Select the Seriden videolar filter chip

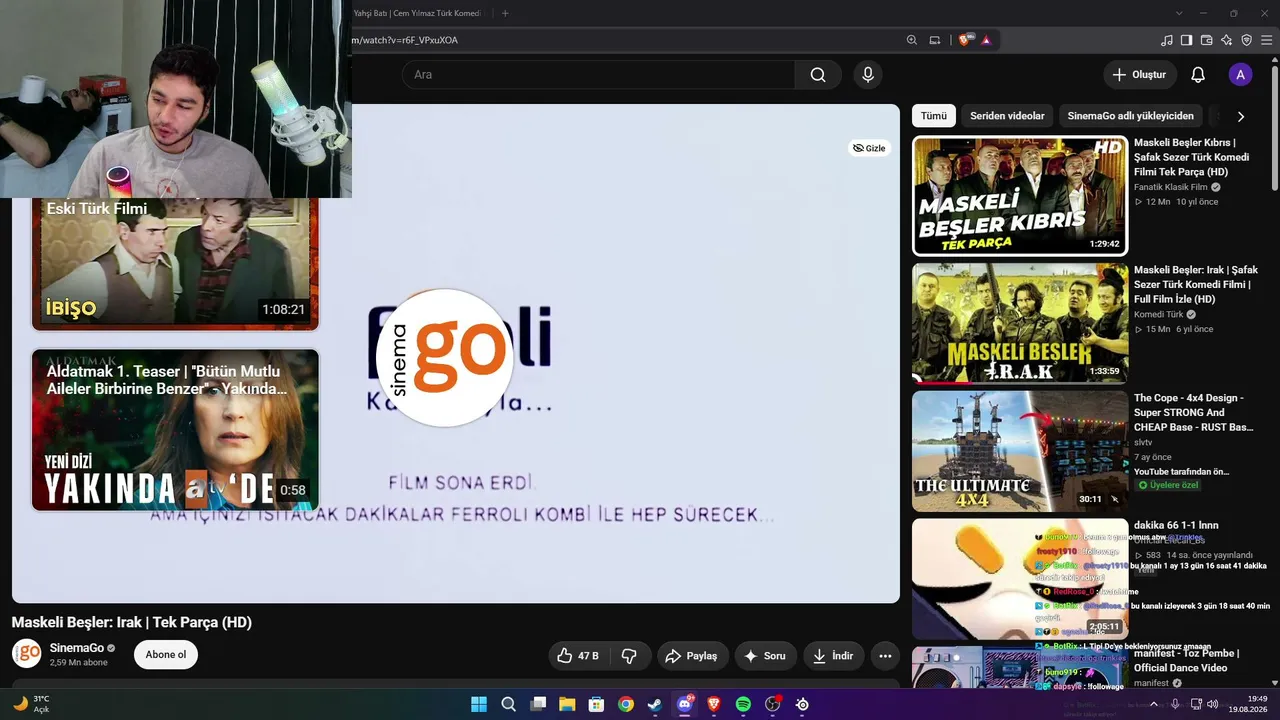pyautogui.click(x=1007, y=116)
